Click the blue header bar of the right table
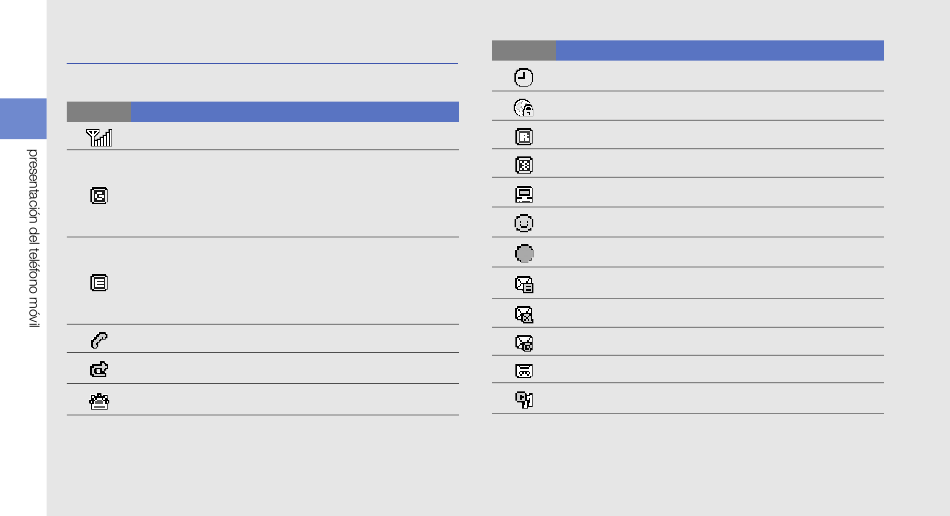950x516 pixels. click(720, 50)
